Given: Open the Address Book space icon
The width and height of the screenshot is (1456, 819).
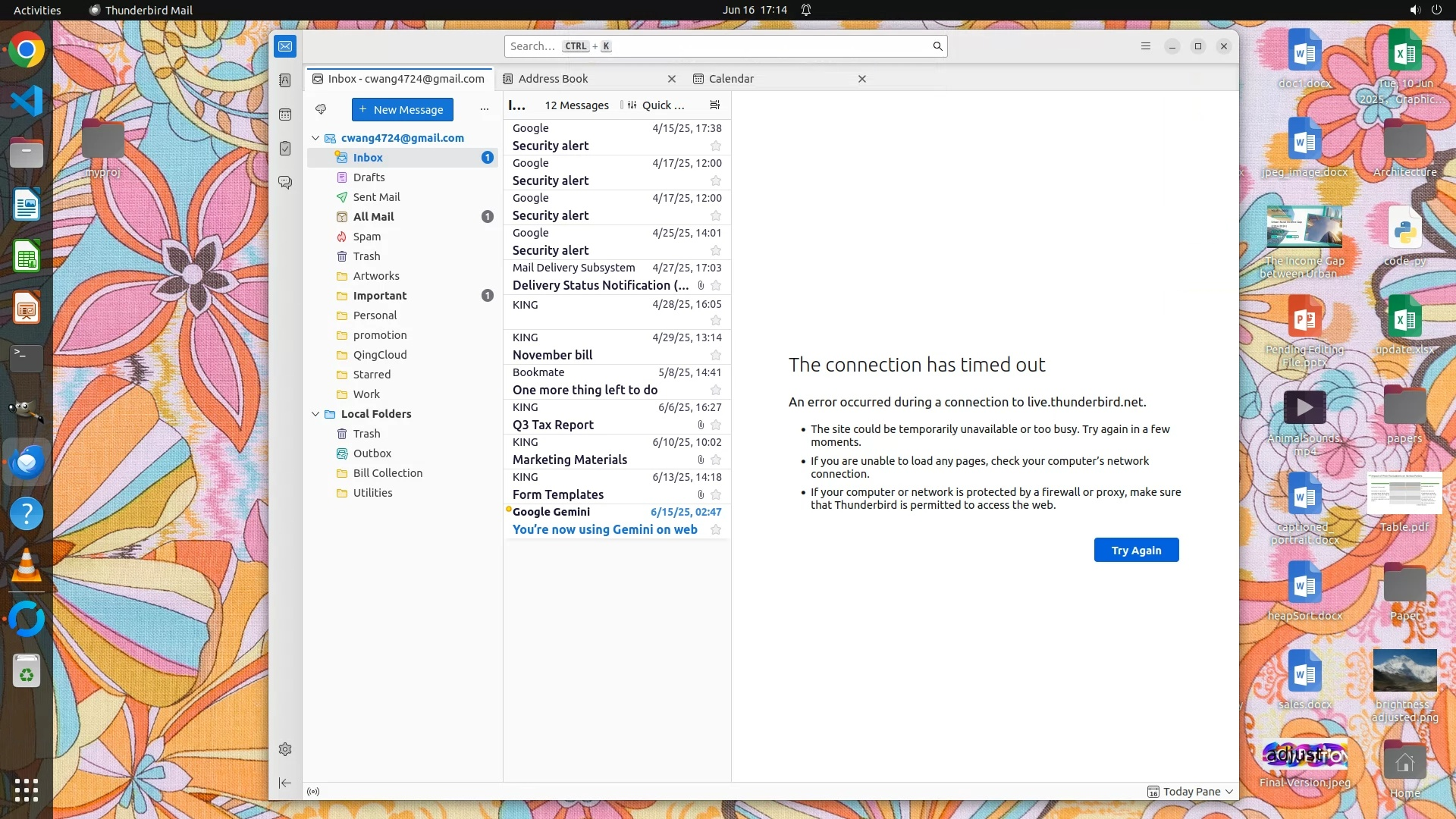Looking at the screenshot, I should pyautogui.click(x=285, y=80).
